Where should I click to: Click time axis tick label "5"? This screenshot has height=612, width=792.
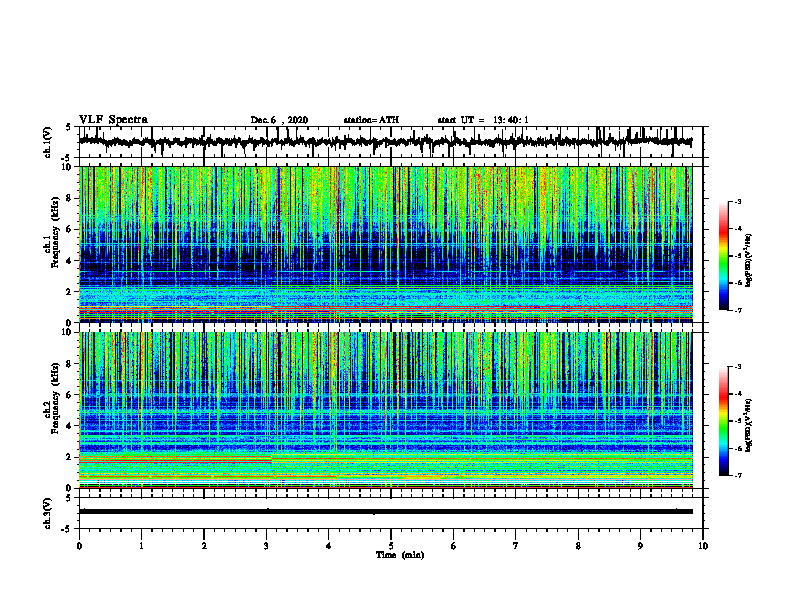(x=391, y=546)
